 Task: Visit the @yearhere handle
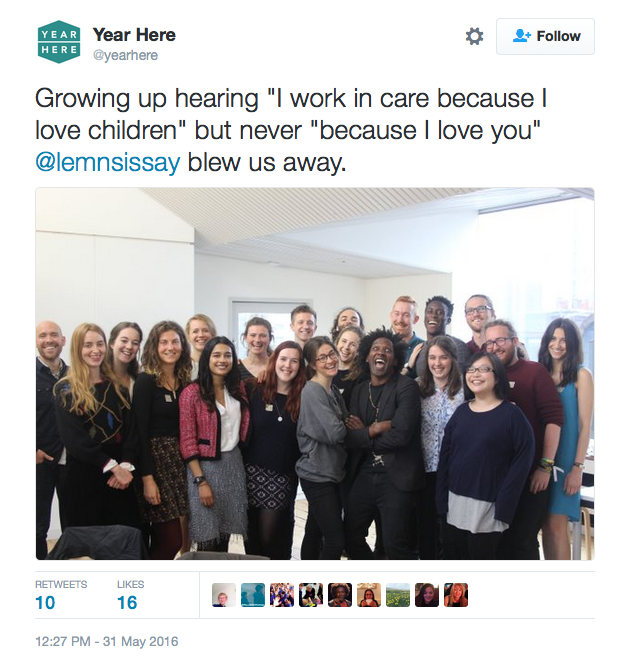[x=125, y=55]
